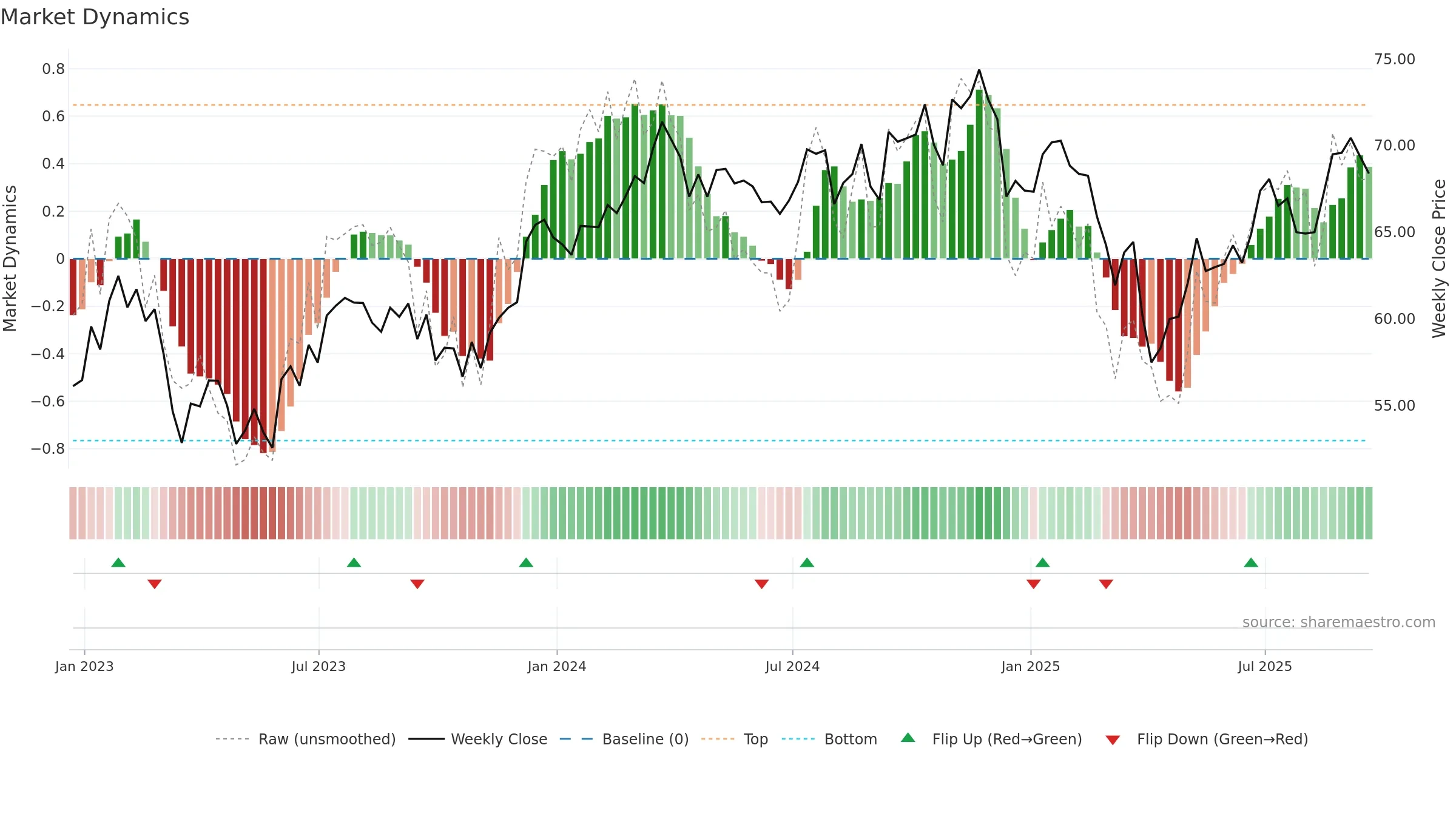Select the red flip-down triangle in late February 2025
Screen dimensions: 1456x819
1106,584
